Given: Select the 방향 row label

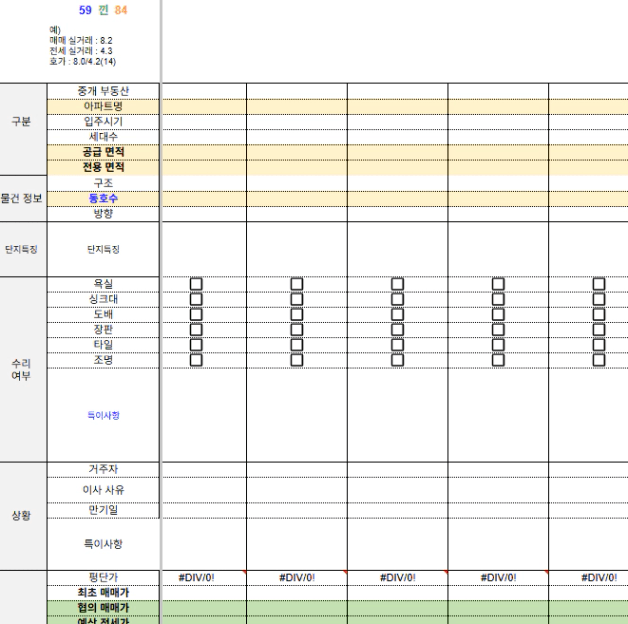Looking at the screenshot, I should click(x=103, y=214).
